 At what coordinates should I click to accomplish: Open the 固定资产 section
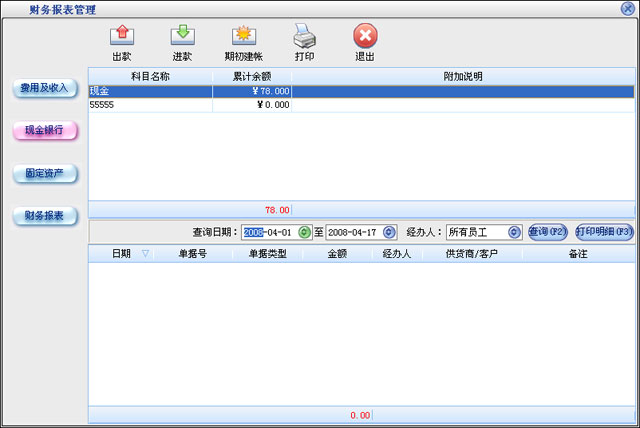tap(45, 174)
